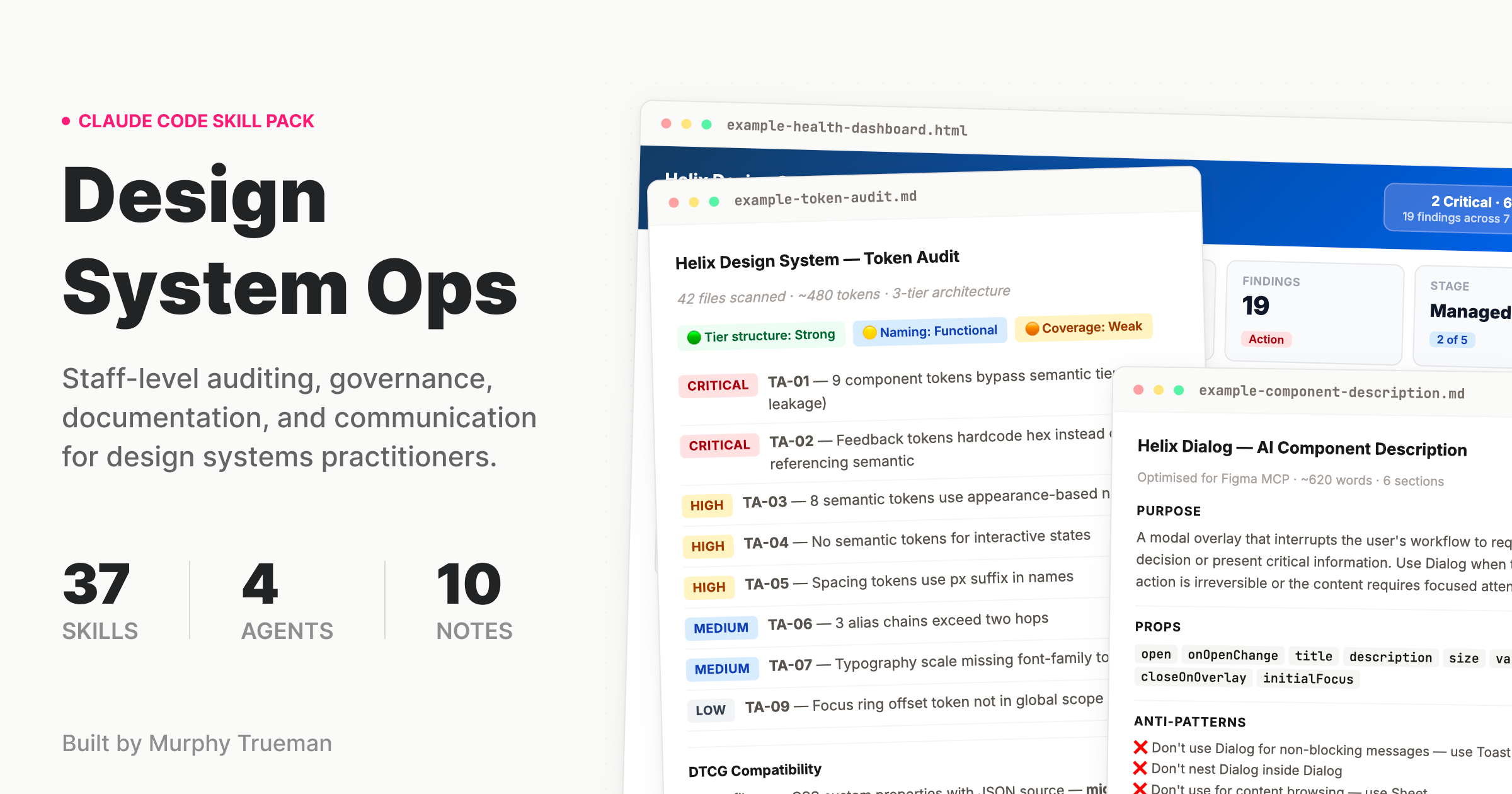Click the initialFocus prop chip
This screenshot has height=794, width=1512.
pos(1308,678)
